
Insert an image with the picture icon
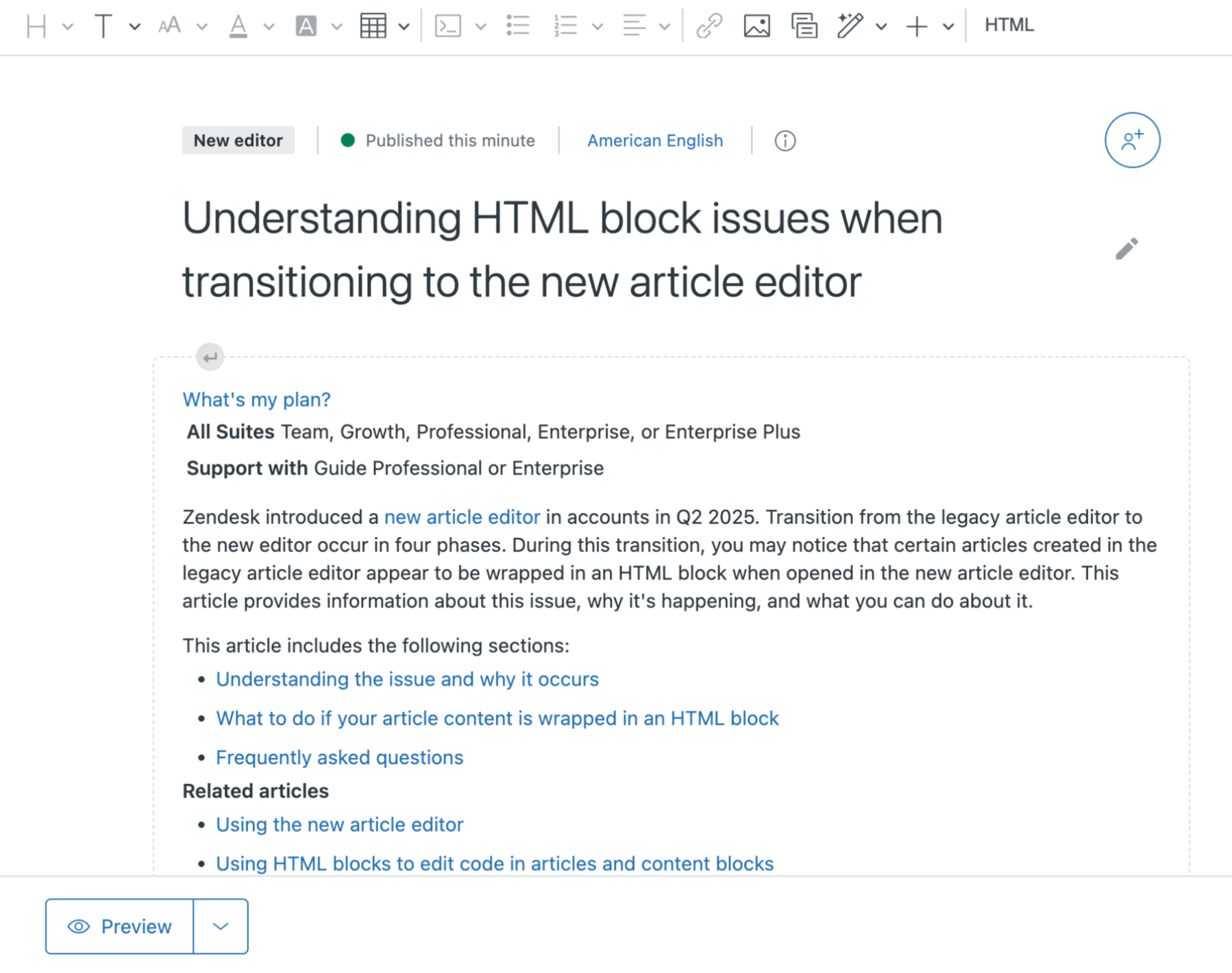[756, 26]
